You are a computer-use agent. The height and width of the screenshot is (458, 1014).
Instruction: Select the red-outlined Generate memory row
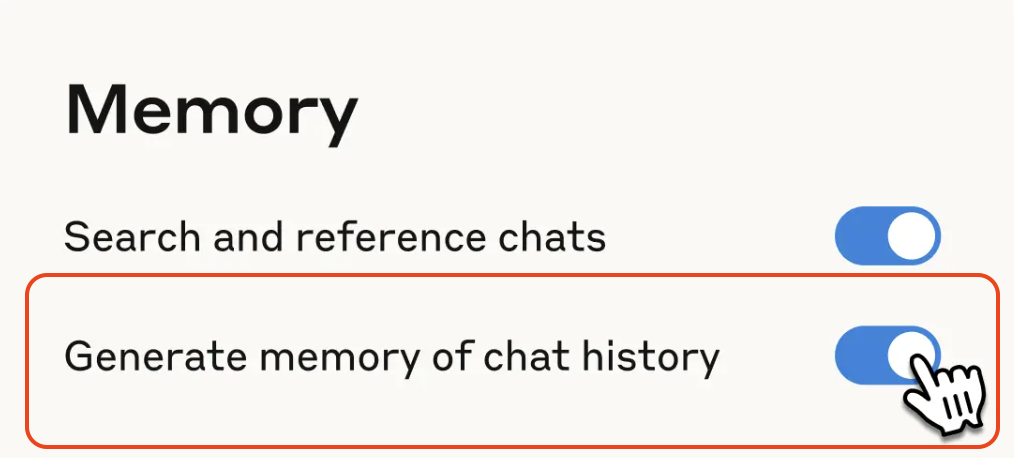coord(512,361)
